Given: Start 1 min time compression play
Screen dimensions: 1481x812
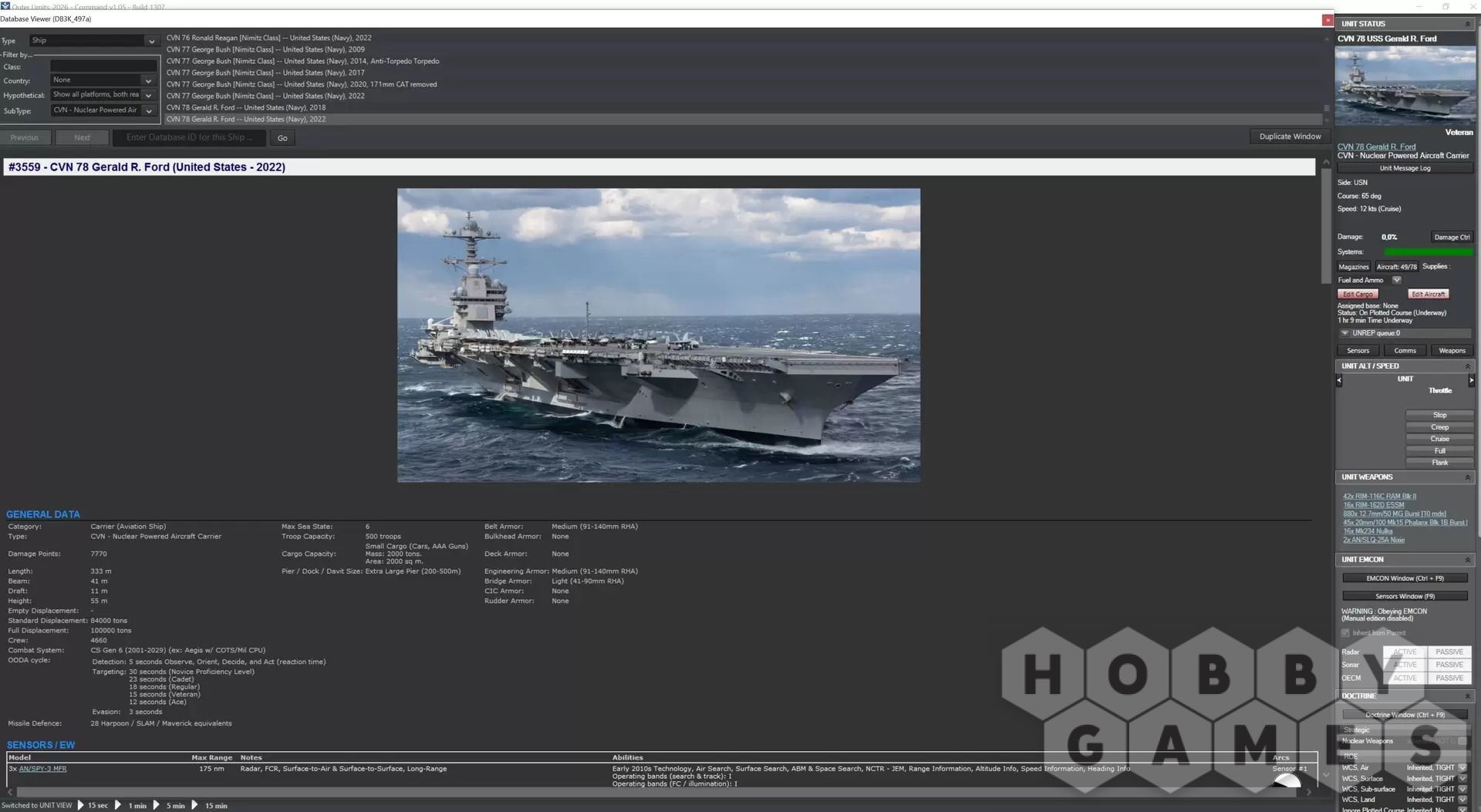Looking at the screenshot, I should coord(118,805).
